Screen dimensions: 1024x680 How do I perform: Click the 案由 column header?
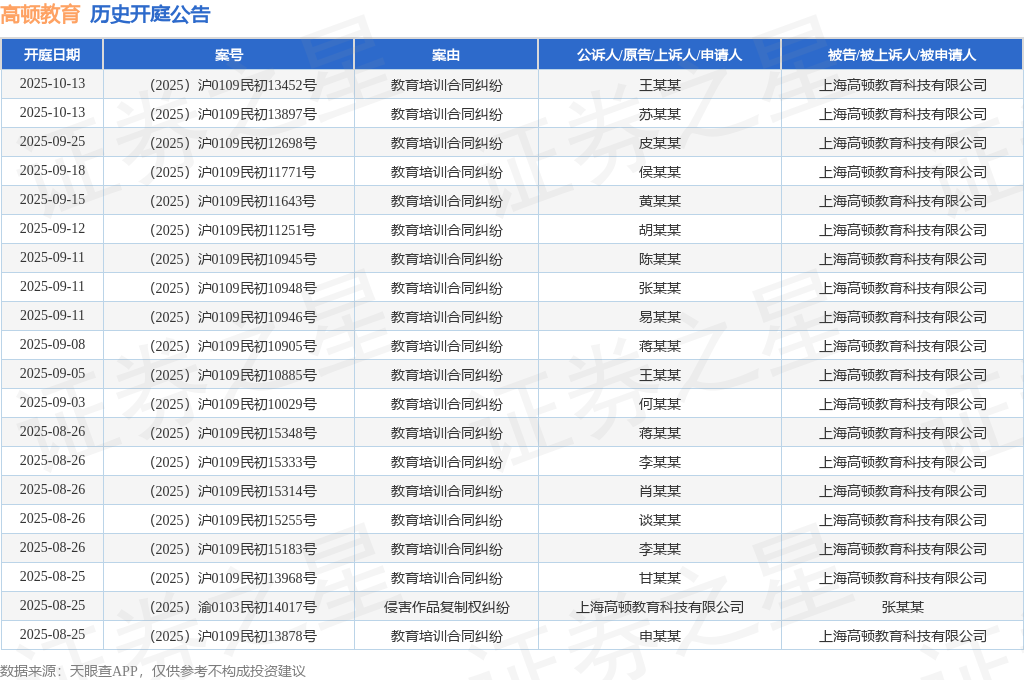[446, 55]
